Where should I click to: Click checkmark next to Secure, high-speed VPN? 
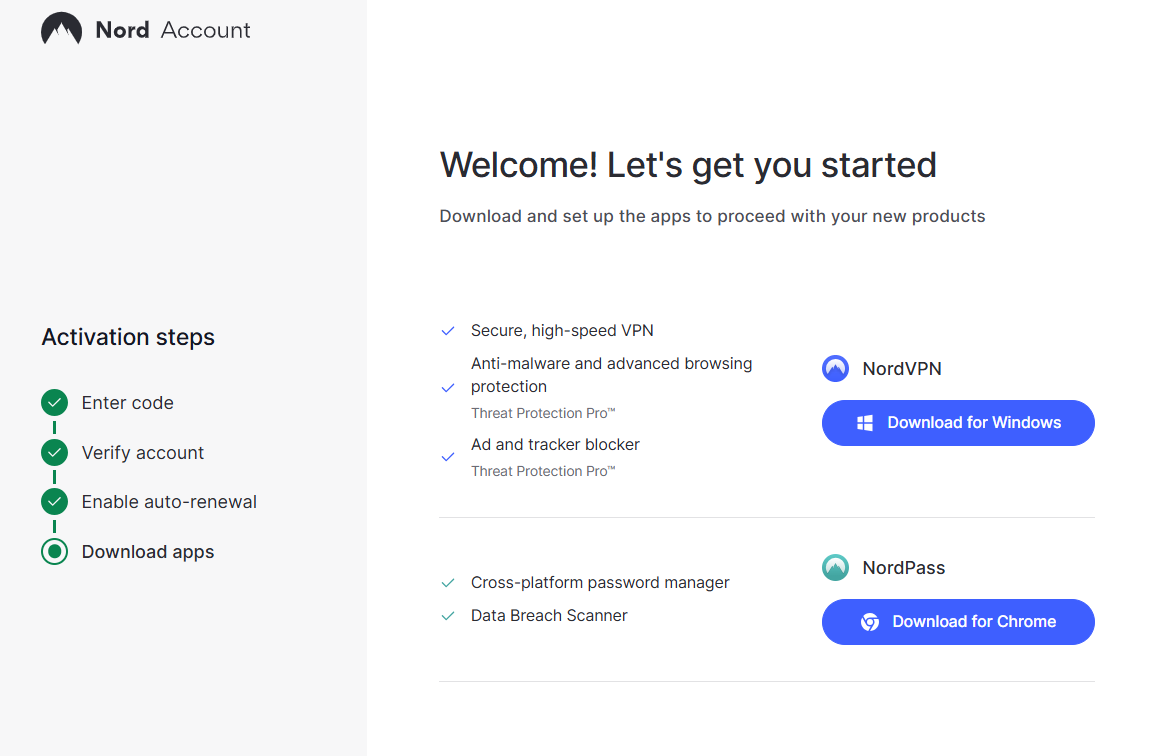448,331
